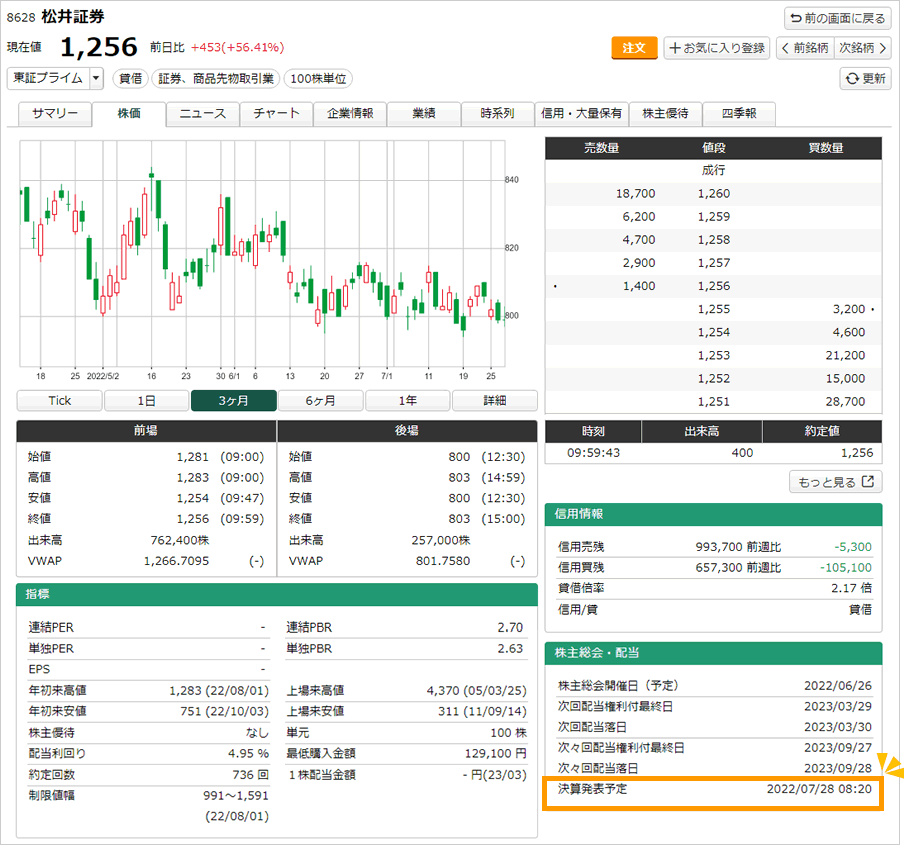904x845 pixels.
Task: Click sell quantity 18,700
Action: pyautogui.click(x=635, y=194)
